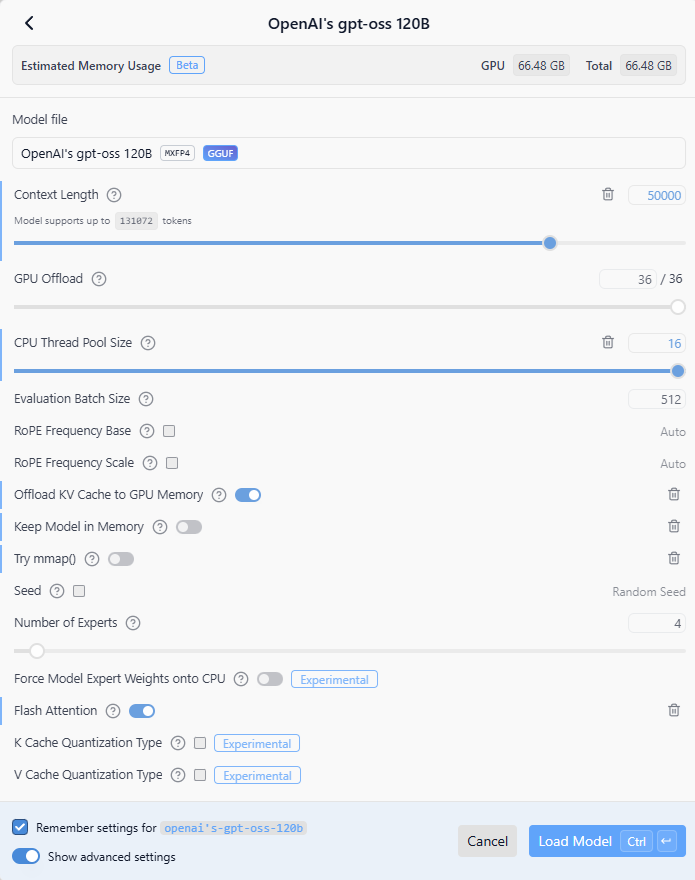
Task: Disable Offload KV Cache to GPU Memory toggle
Action: click(x=248, y=494)
